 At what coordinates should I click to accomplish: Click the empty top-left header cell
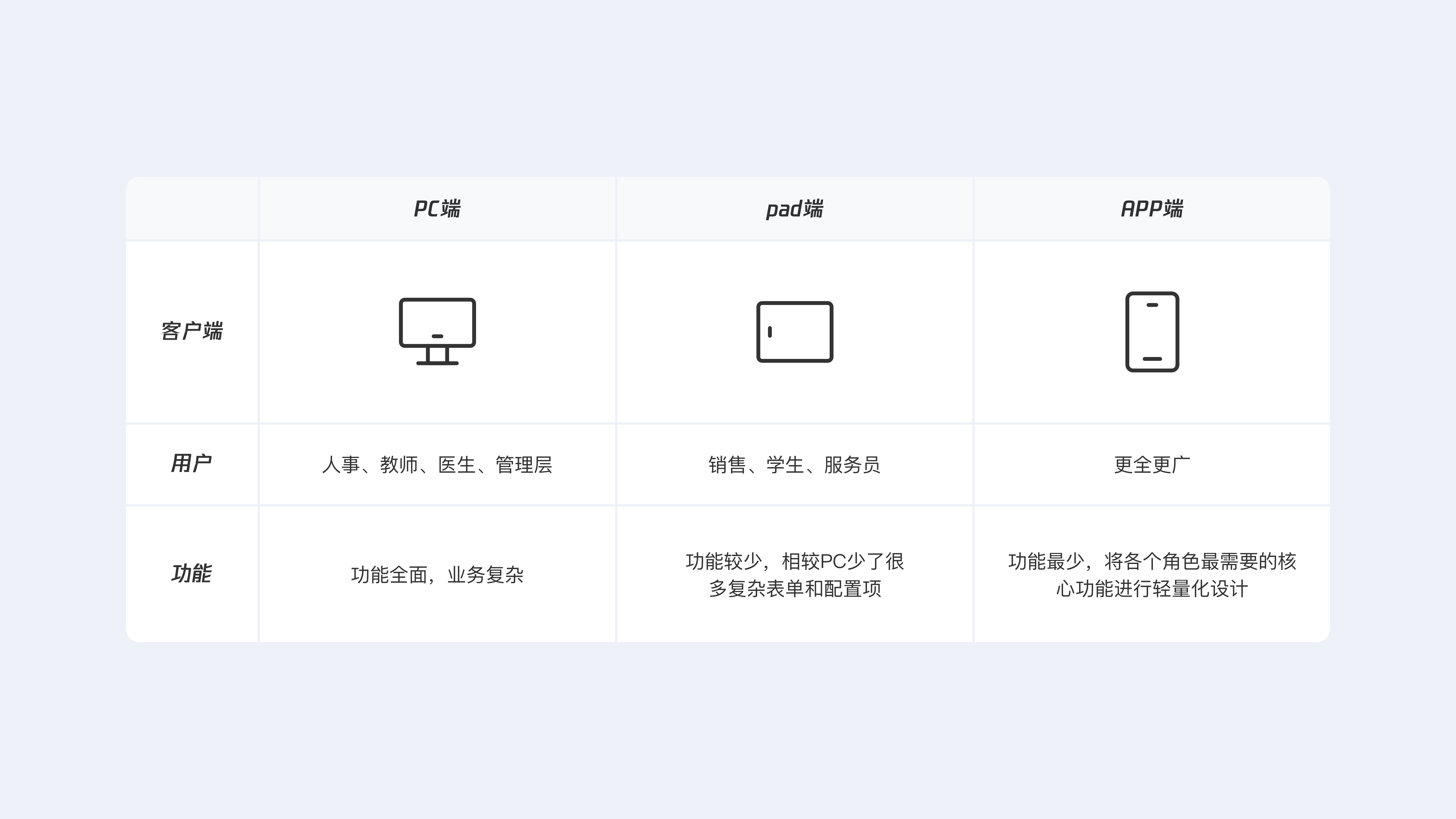click(192, 209)
